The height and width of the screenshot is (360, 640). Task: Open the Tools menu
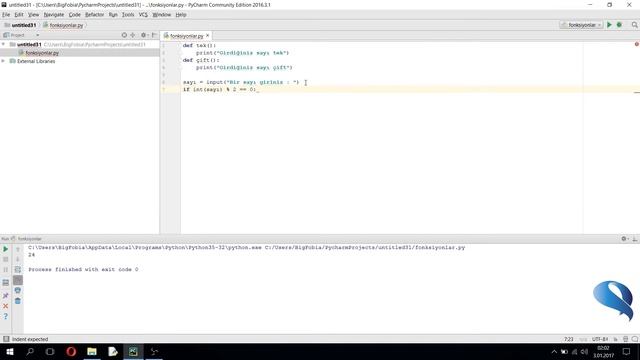[x=128, y=15]
